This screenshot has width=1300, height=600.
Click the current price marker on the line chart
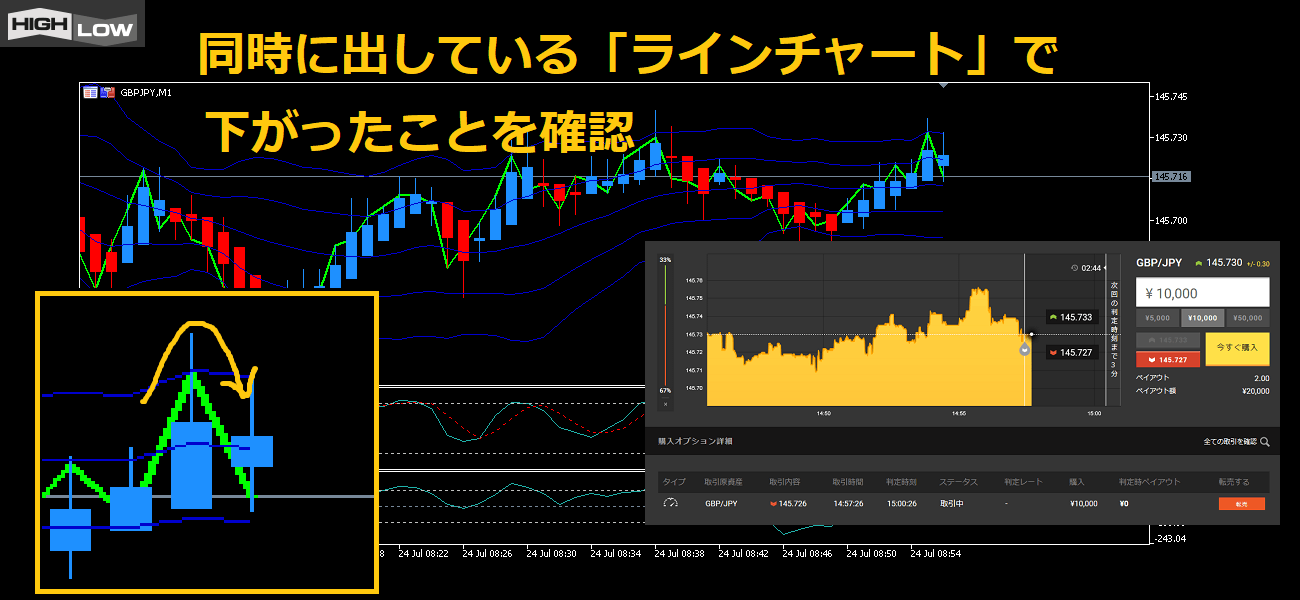pyautogui.click(x=1024, y=349)
